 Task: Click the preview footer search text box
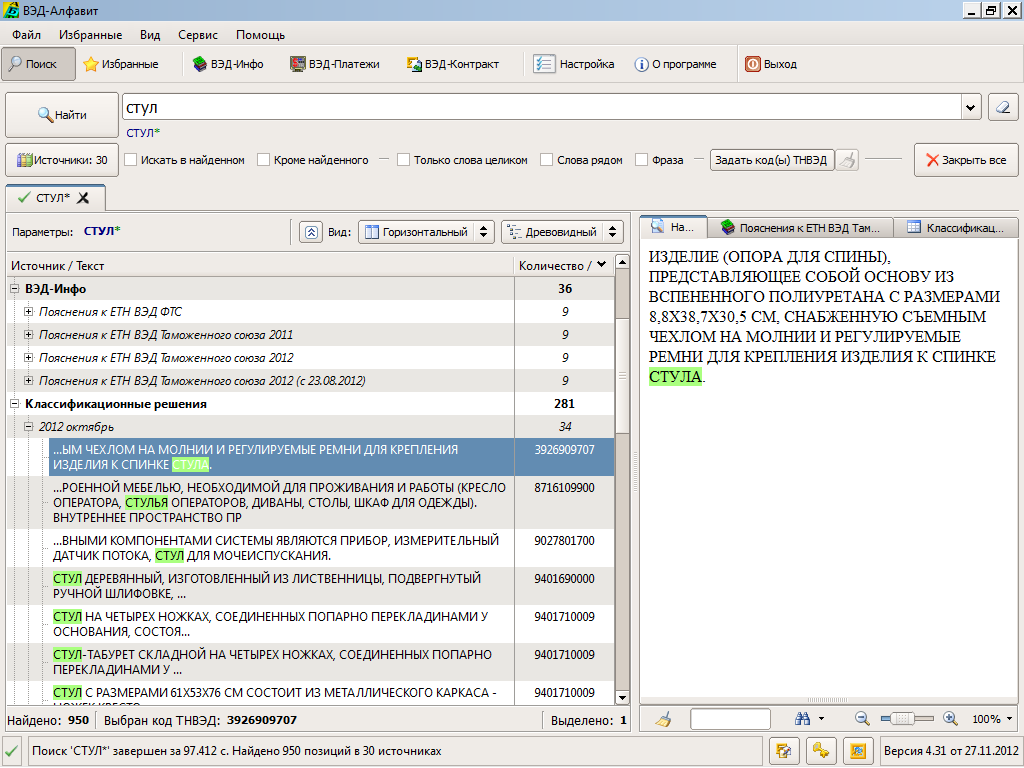tap(730, 719)
